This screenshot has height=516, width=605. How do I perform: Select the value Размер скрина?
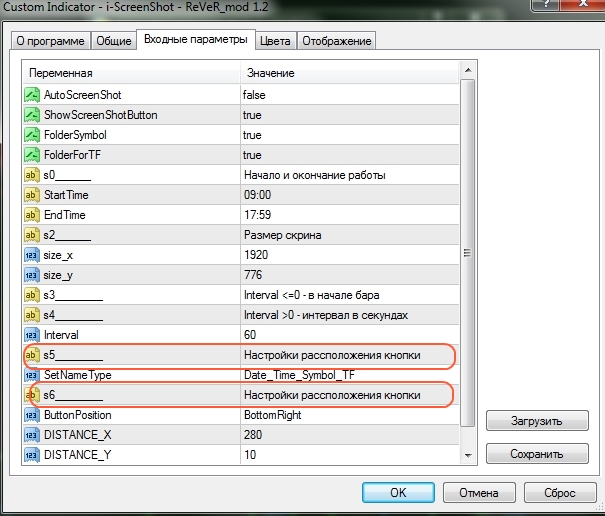(282, 235)
